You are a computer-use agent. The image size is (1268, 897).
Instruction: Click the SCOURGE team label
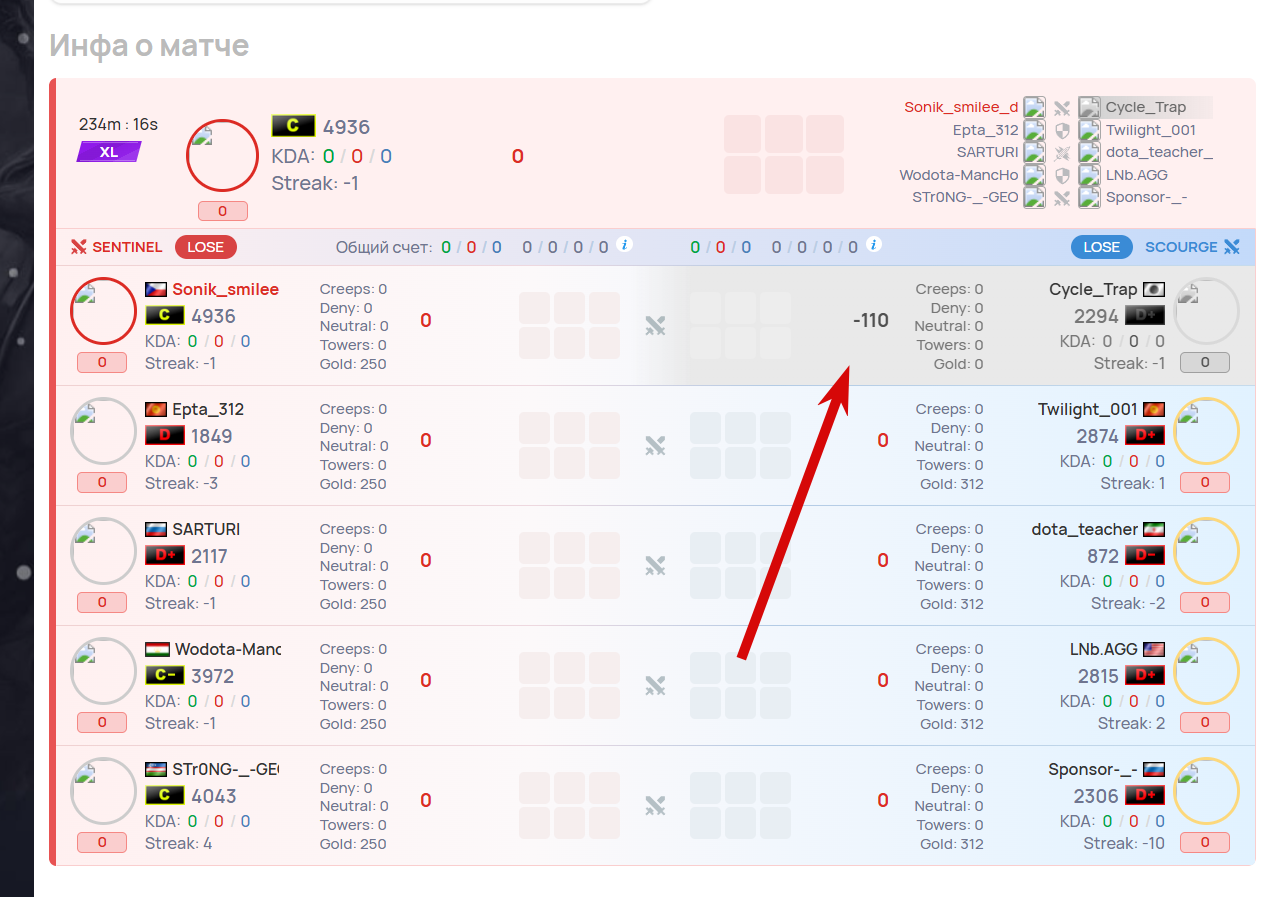coord(1181,247)
